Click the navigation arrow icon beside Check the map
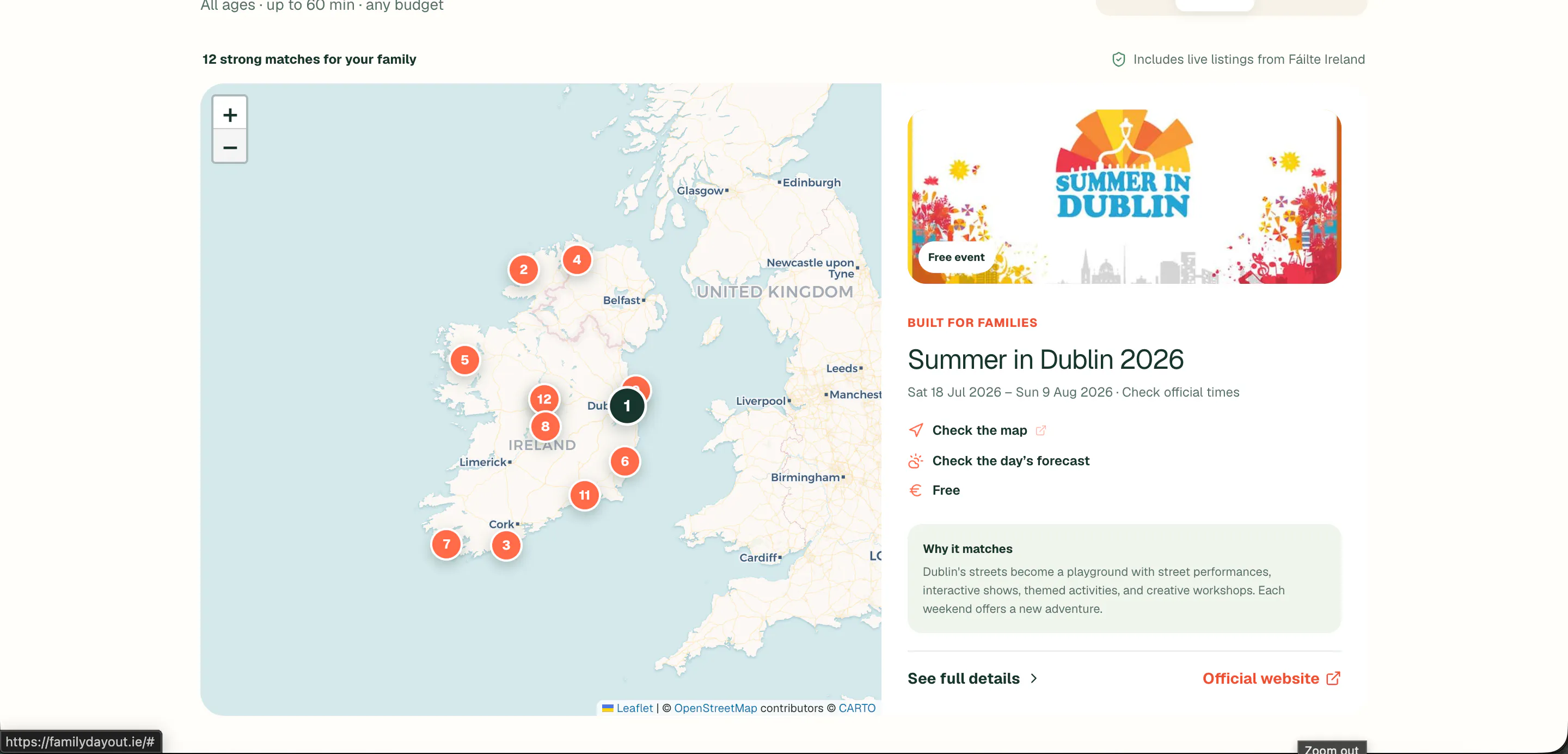The height and width of the screenshot is (754, 1568). (x=915, y=430)
